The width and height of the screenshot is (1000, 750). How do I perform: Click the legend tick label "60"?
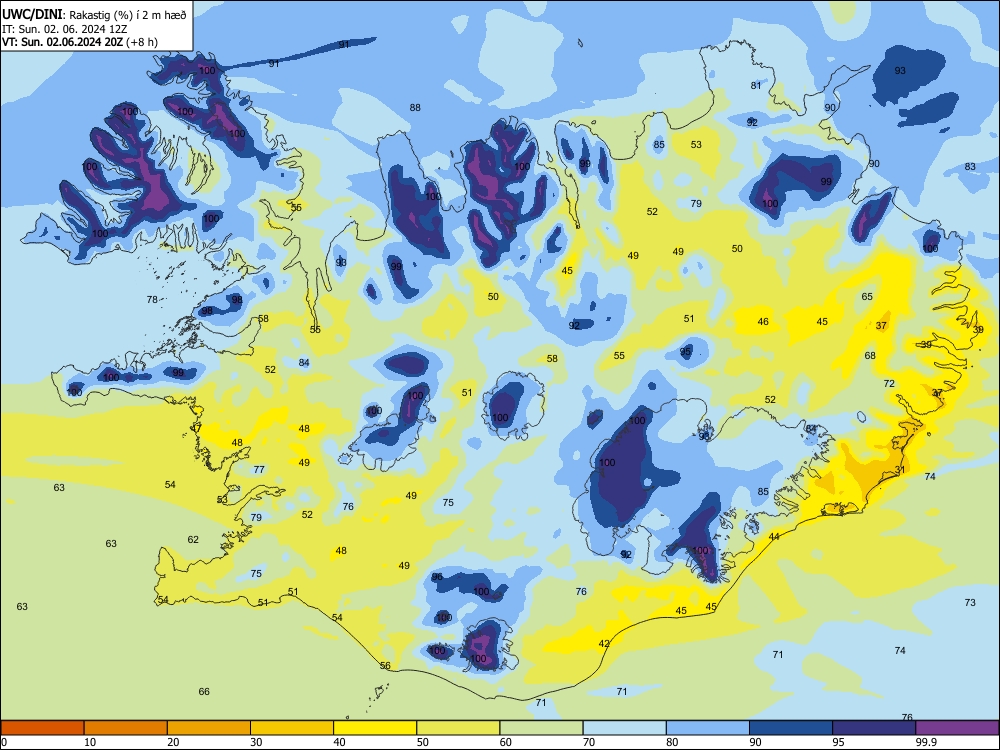click(x=506, y=742)
